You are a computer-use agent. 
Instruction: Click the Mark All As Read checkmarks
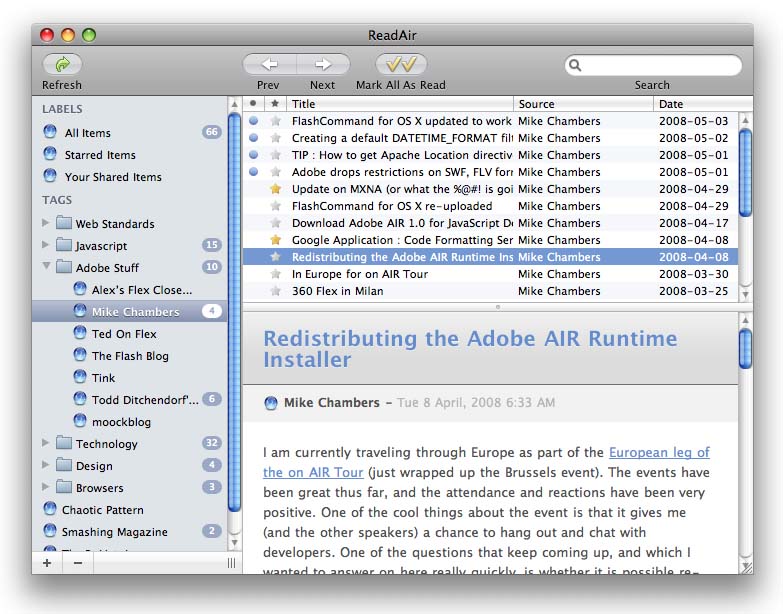click(x=401, y=64)
